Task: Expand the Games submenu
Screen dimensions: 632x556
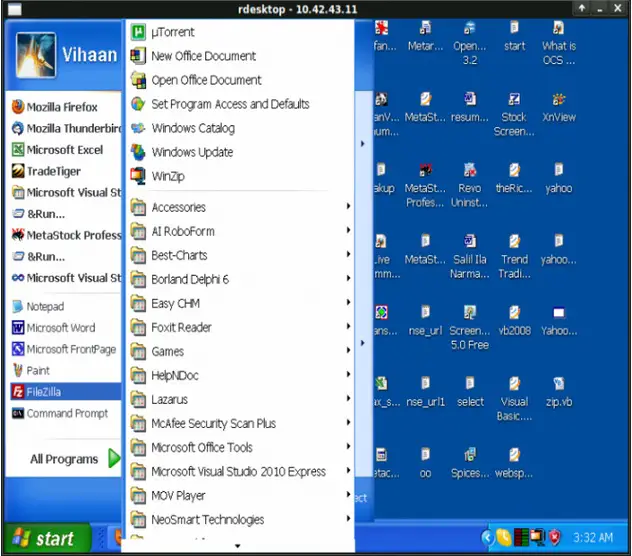Action: click(x=241, y=351)
